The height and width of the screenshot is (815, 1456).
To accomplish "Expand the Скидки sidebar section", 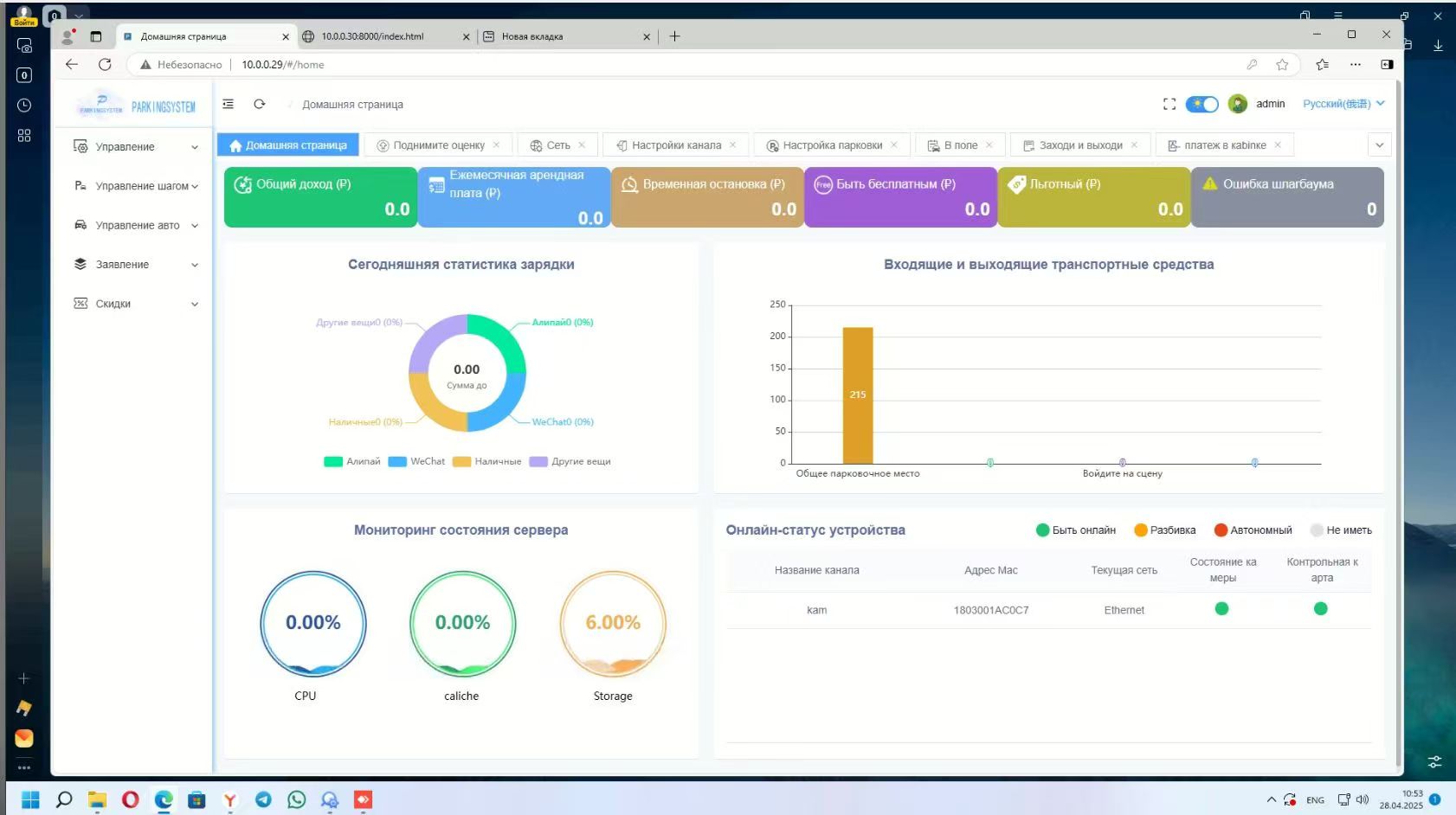I will [x=137, y=304].
